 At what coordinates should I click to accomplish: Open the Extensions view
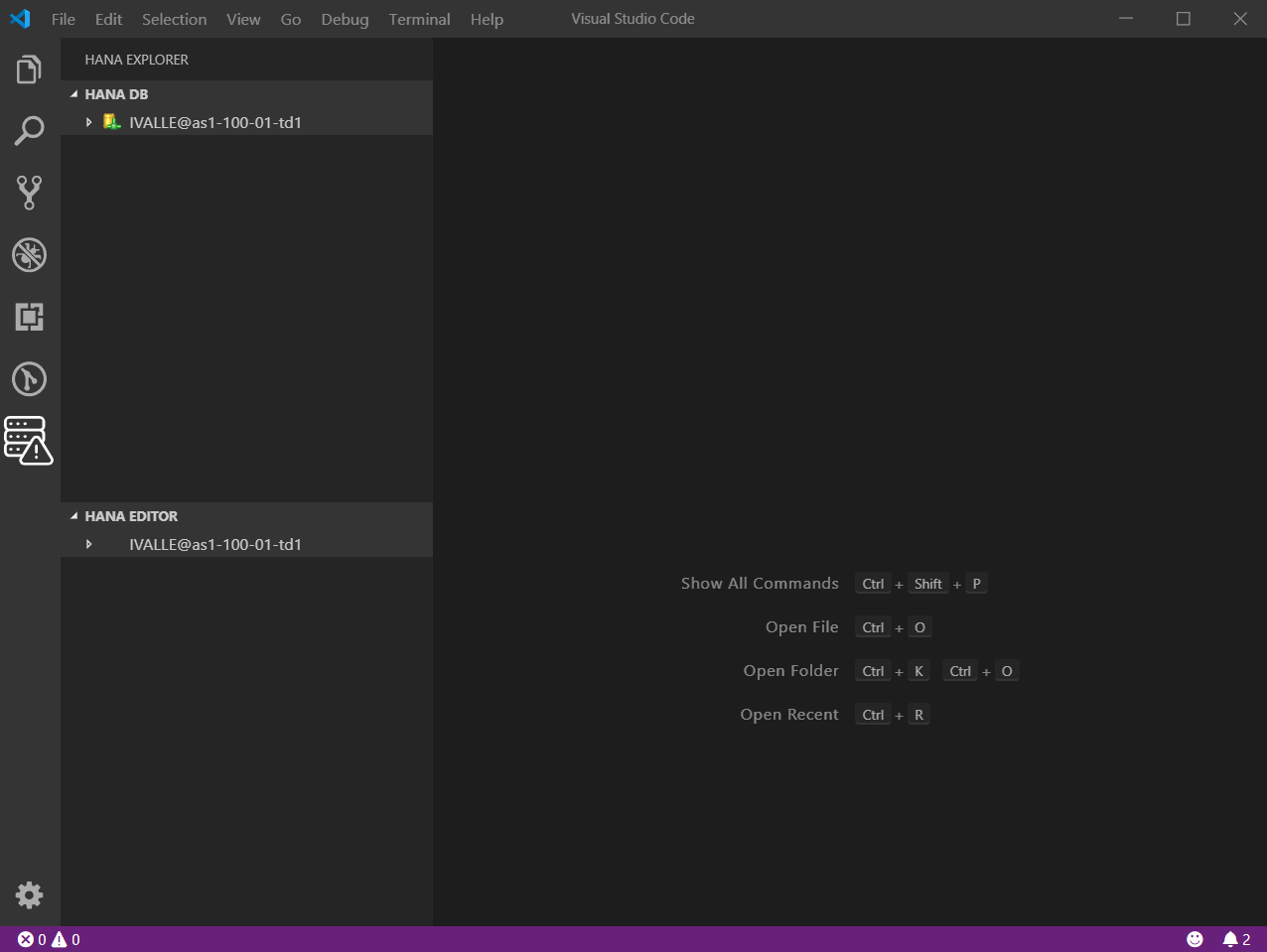pos(30,317)
